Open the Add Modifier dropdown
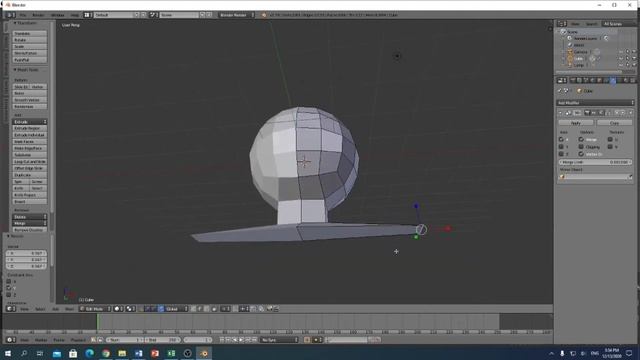Screen dimensions: 640x360 pyautogui.click(x=596, y=103)
